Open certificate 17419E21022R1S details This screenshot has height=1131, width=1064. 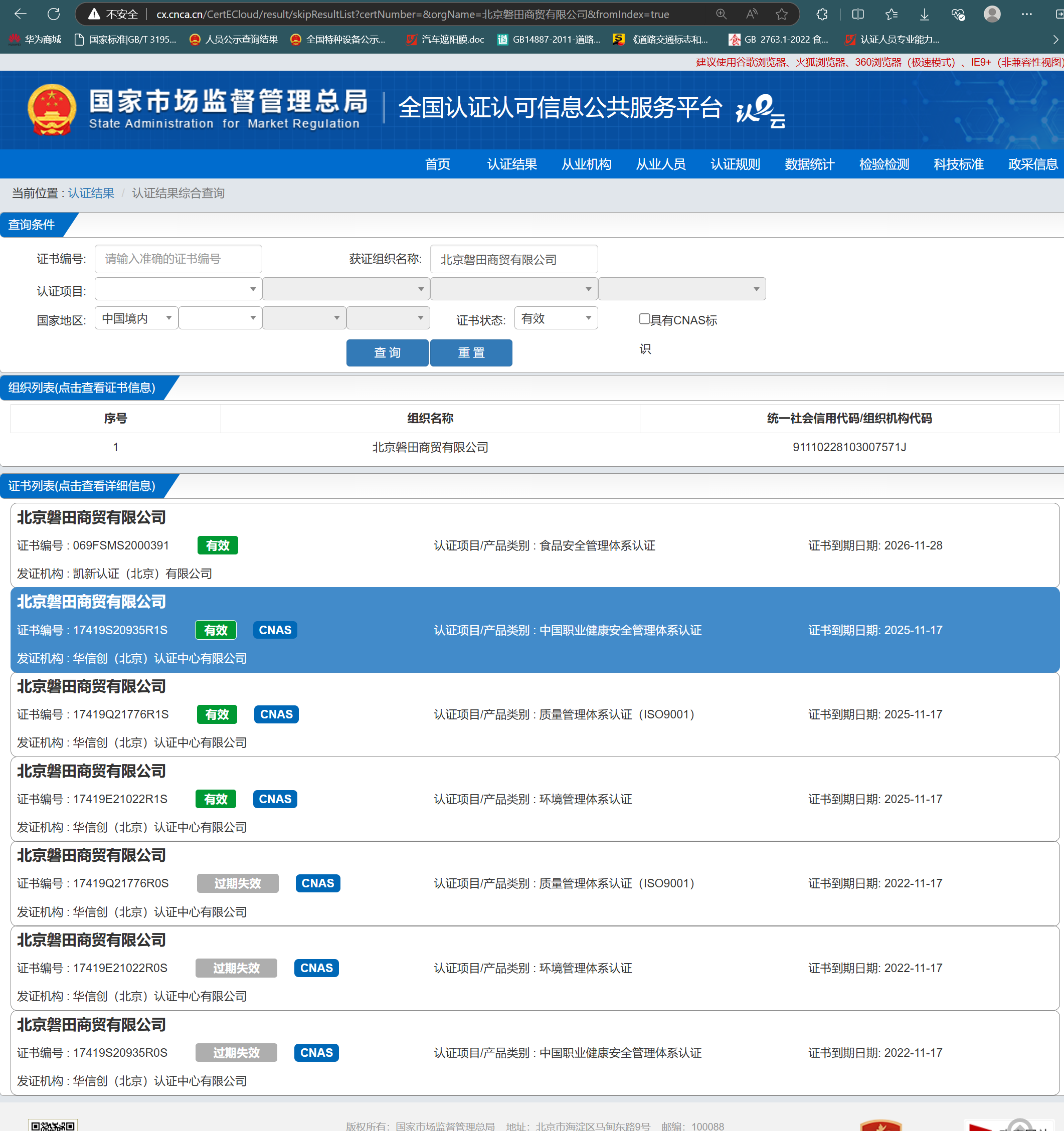pyautogui.click(x=535, y=799)
